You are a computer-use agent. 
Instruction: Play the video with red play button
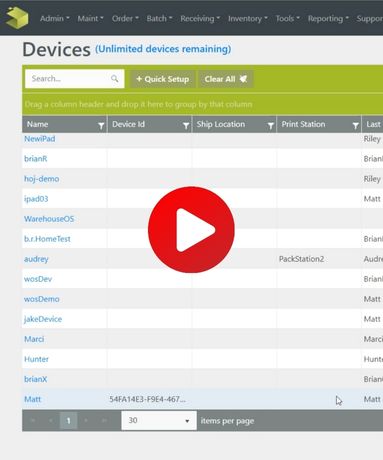pos(191,230)
